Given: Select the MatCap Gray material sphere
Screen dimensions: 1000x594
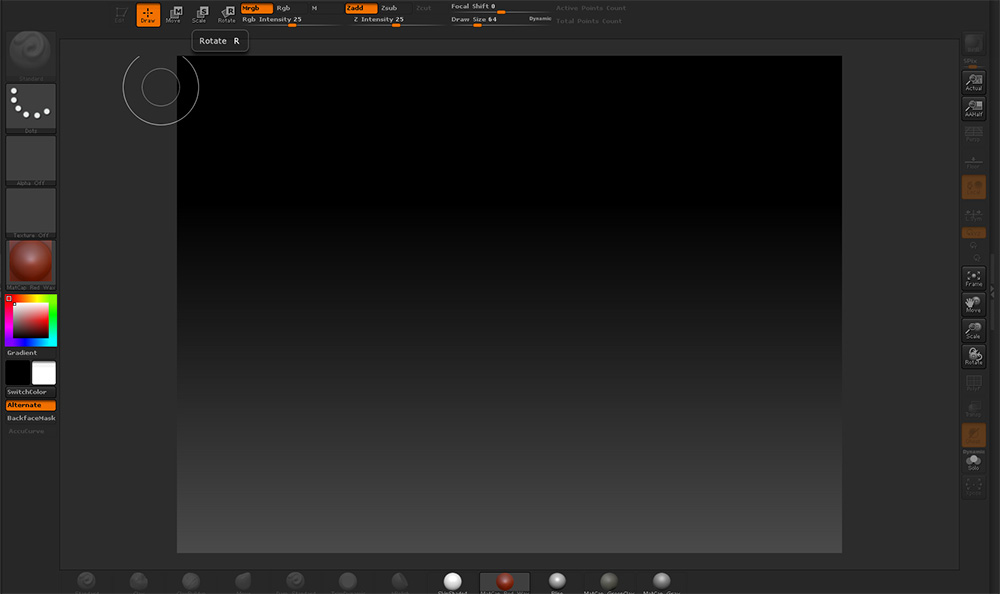Looking at the screenshot, I should [662, 583].
